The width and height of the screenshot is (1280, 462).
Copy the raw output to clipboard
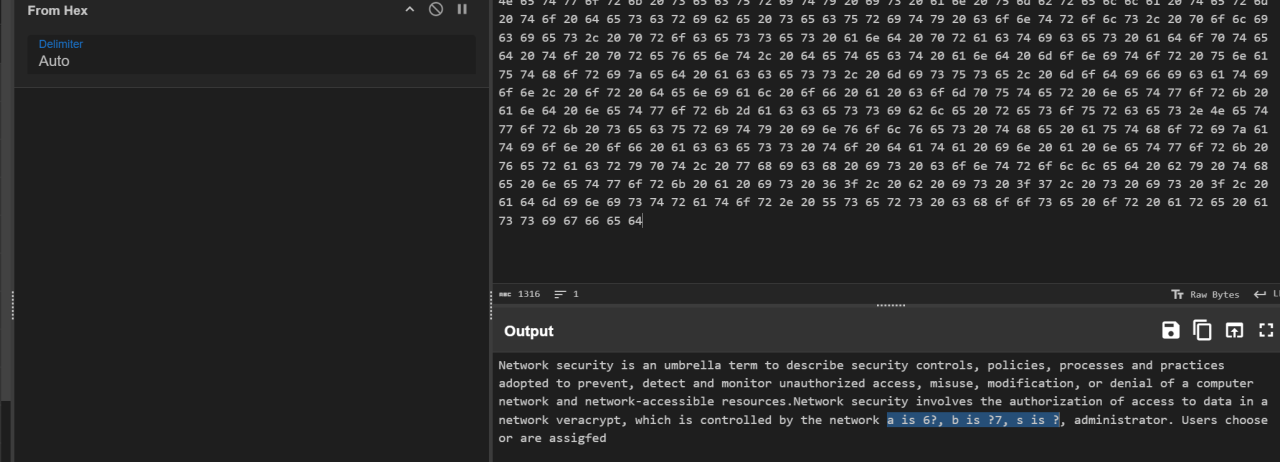1203,331
